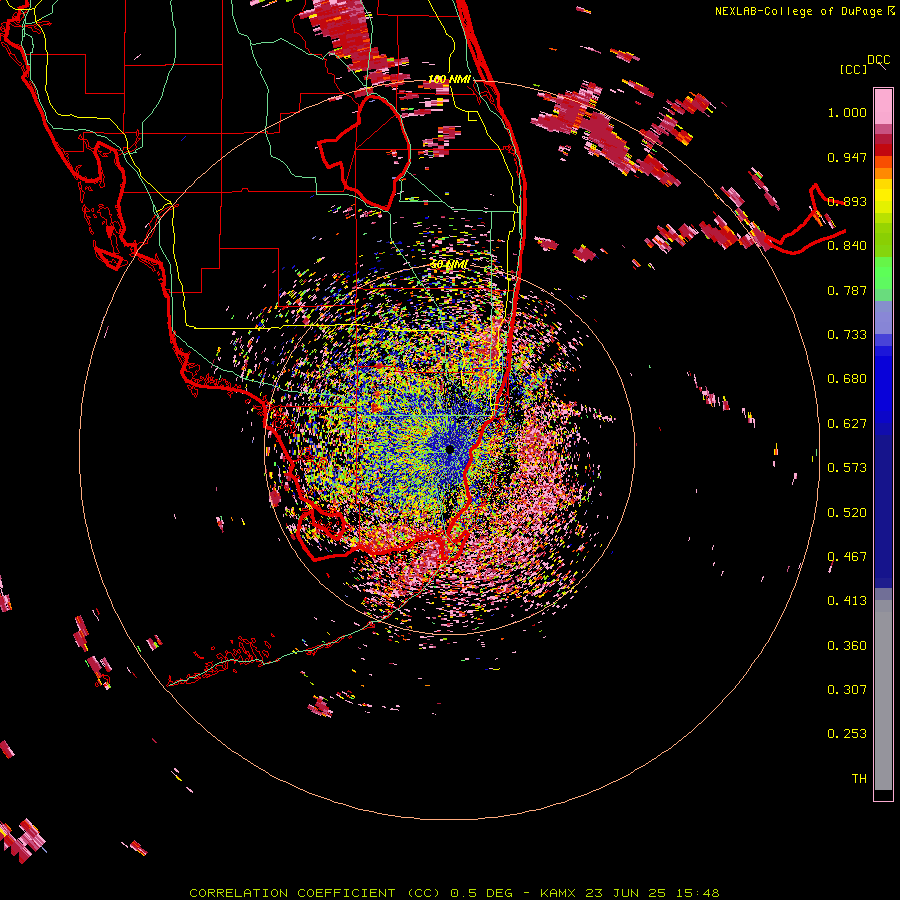
Task: Select the 0.627 legend value
Action: [847, 424]
